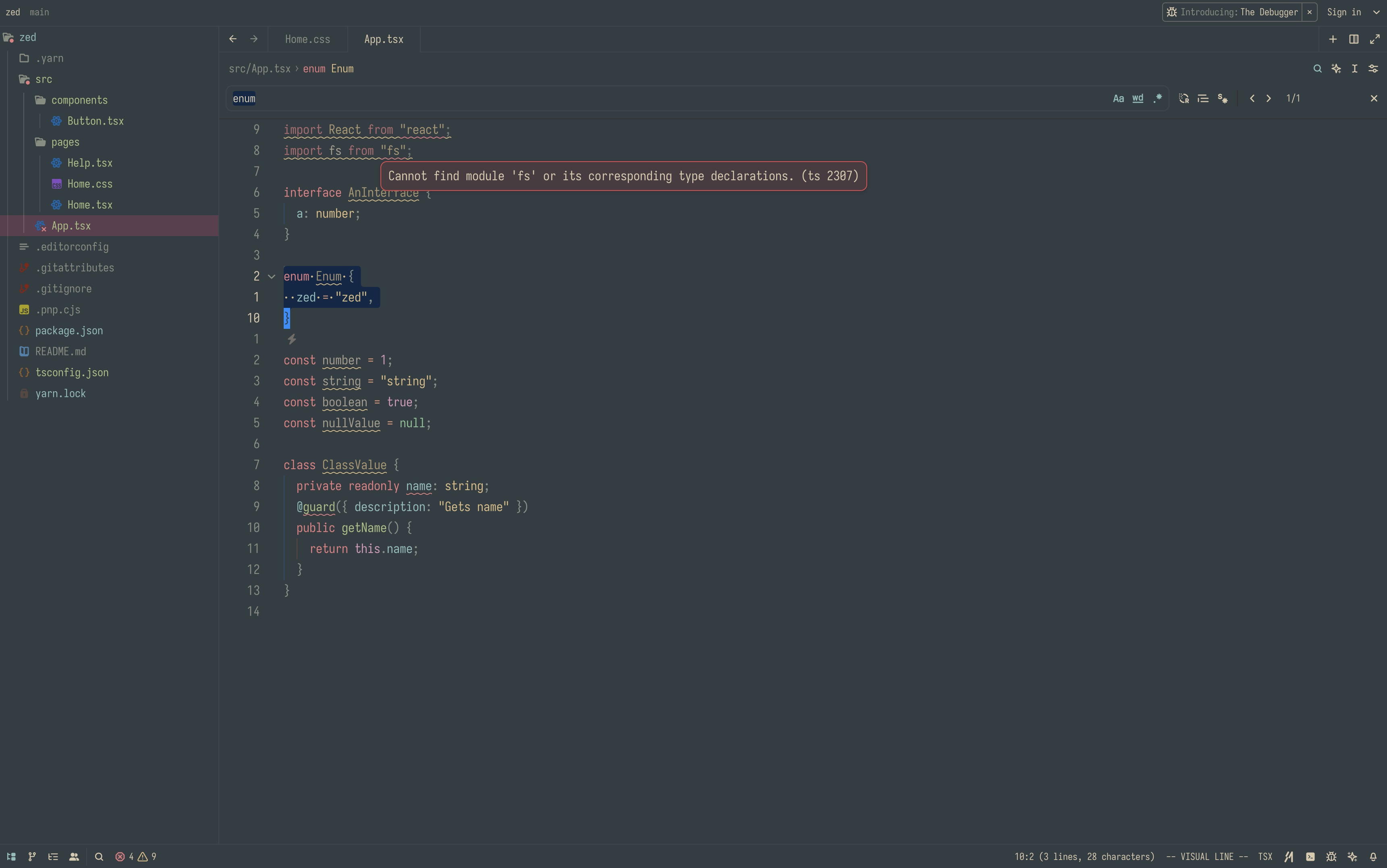Click the selections cursor icon in editor toolbar

coord(1355,69)
